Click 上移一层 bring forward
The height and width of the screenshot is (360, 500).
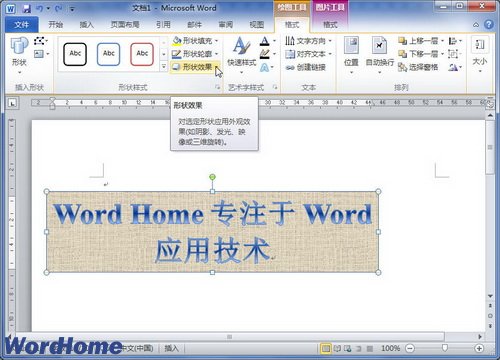(x=418, y=41)
